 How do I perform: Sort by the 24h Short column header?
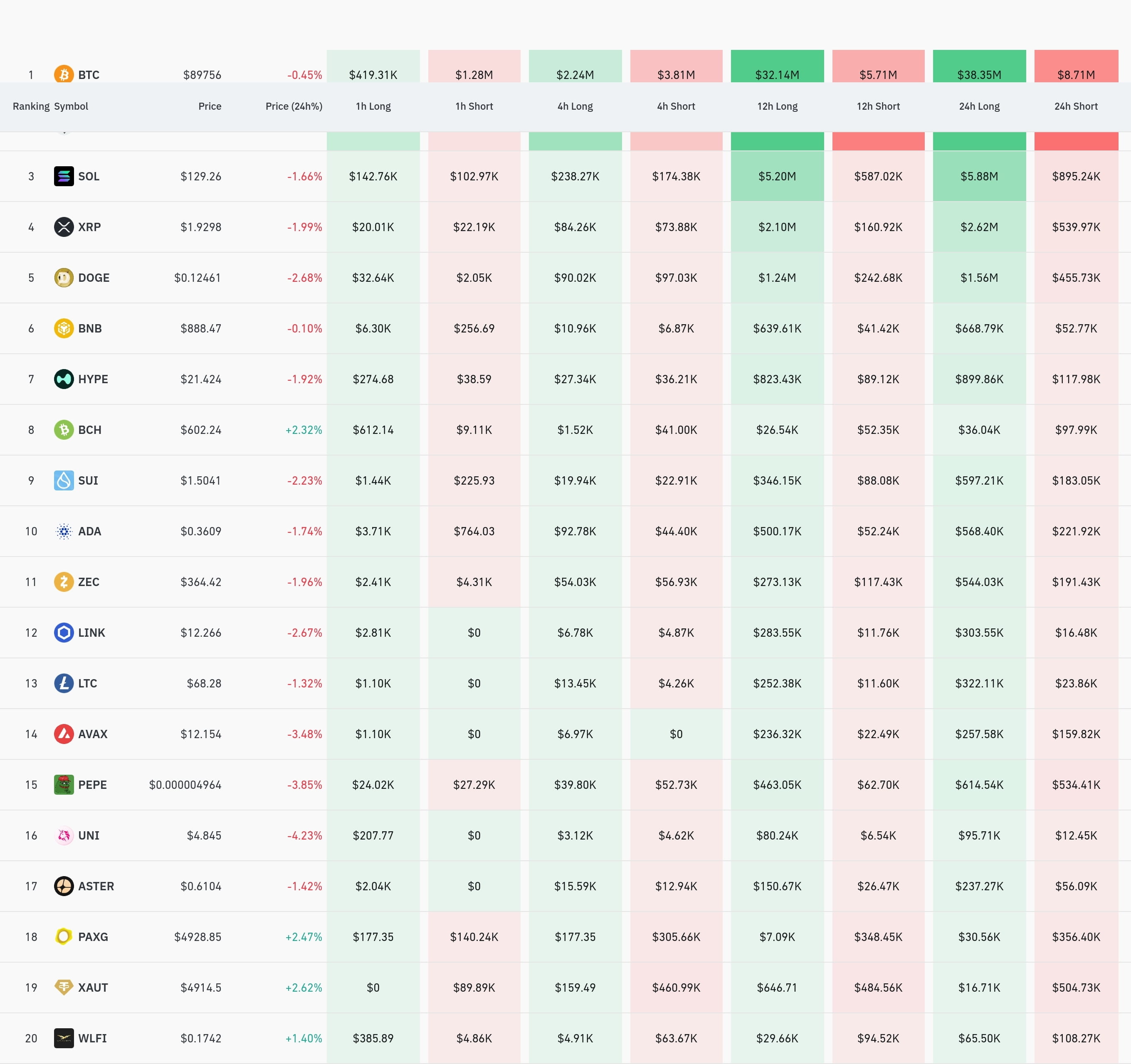[1075, 106]
